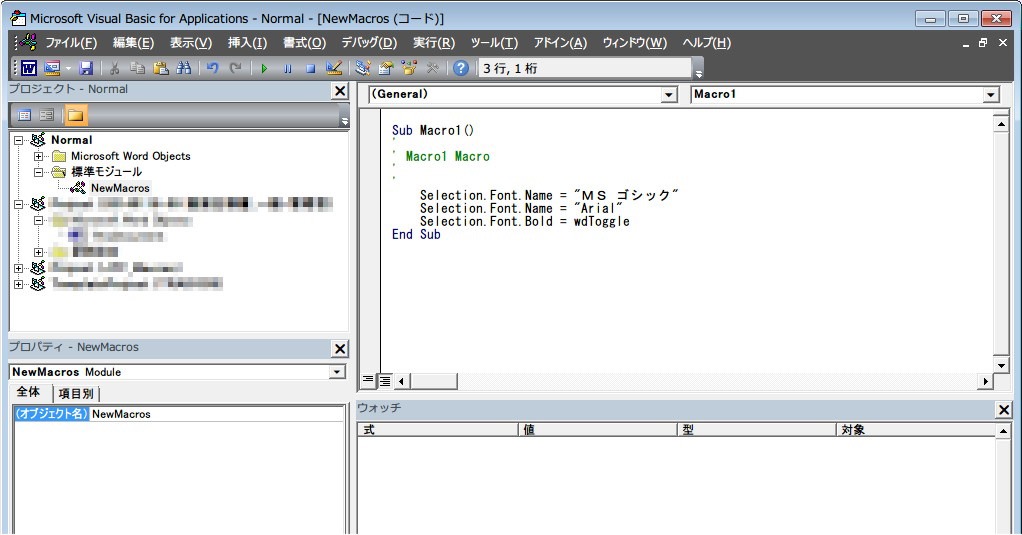The width and height of the screenshot is (1022, 535).
Task: Click the NewMacros object name value field
Action: (216, 414)
